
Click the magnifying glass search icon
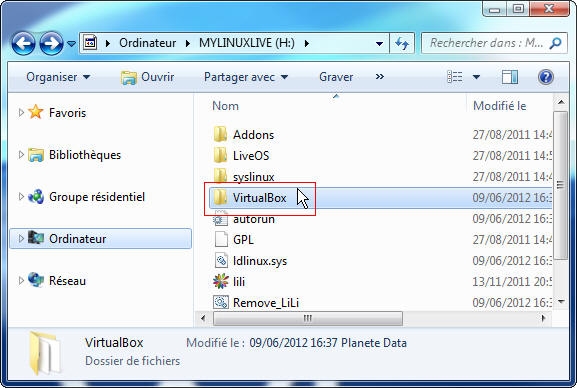(556, 43)
